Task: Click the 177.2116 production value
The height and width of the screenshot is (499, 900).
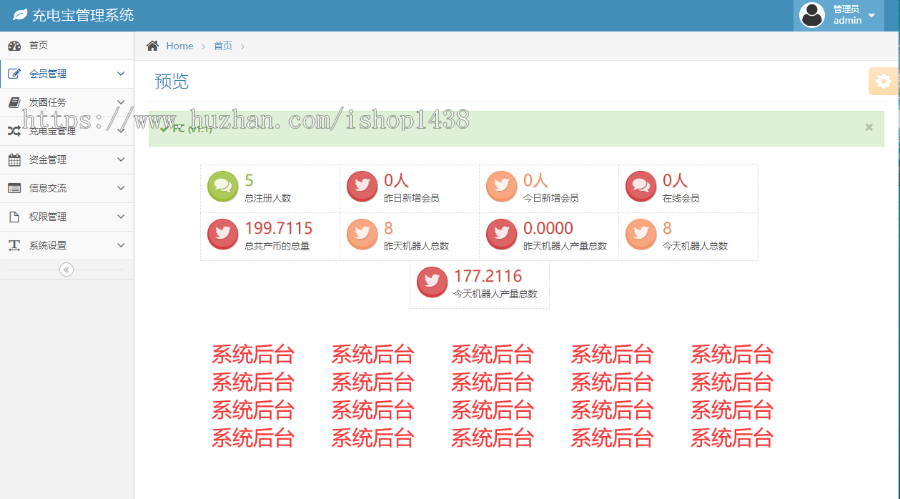Action: point(488,276)
